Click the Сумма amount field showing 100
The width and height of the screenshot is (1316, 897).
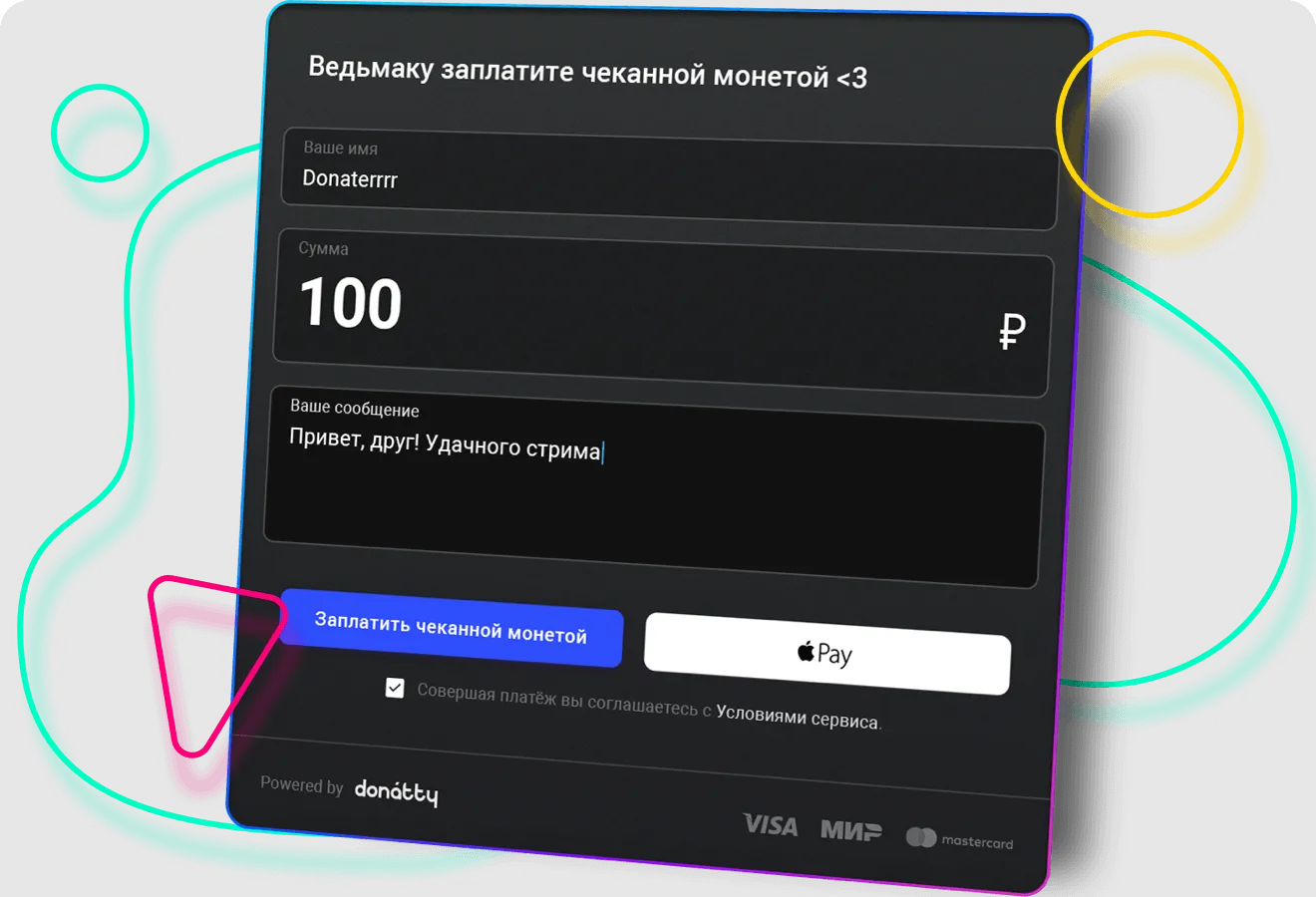pos(662,314)
